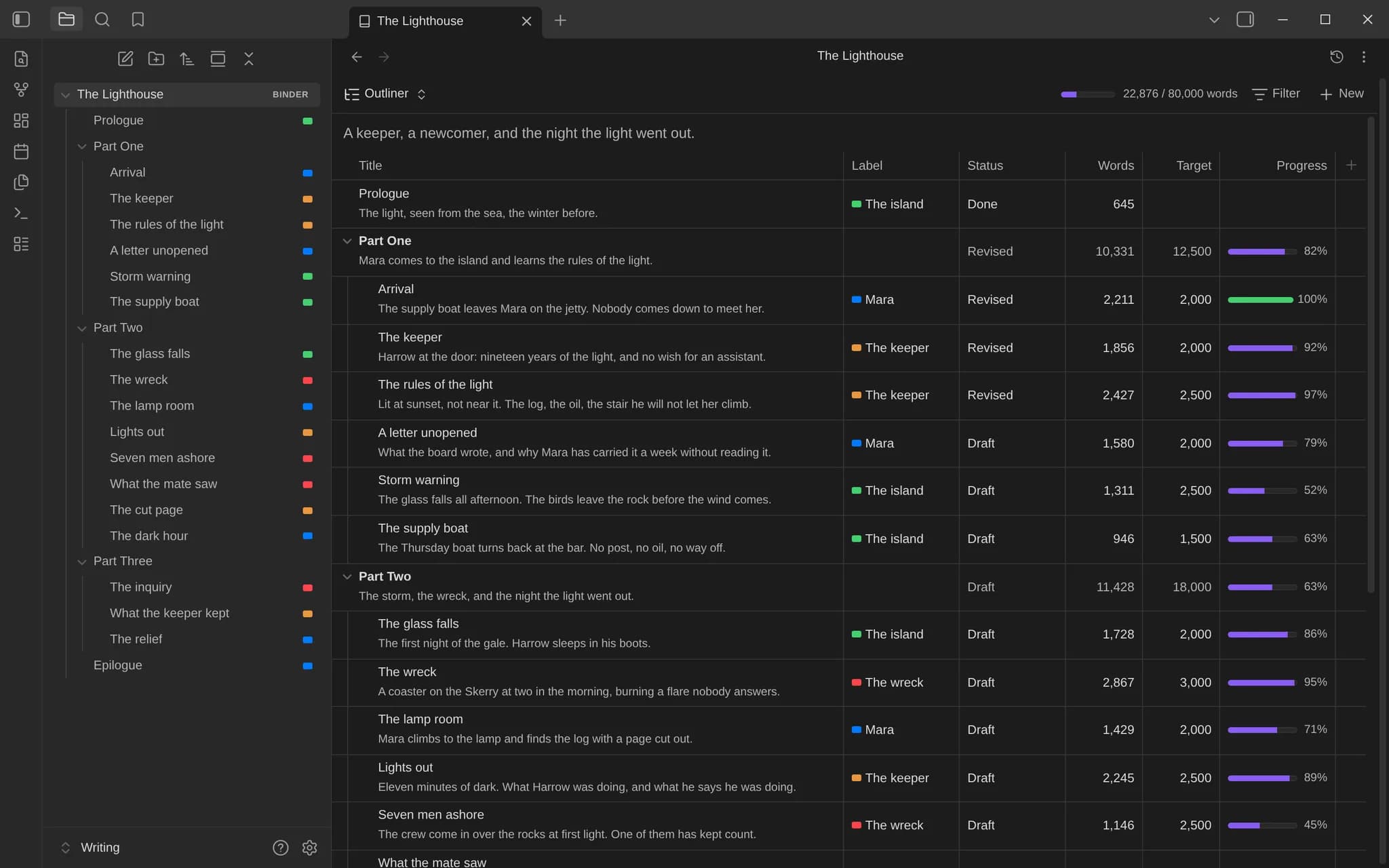Click the 3,000 target for The wreck

click(x=1195, y=683)
